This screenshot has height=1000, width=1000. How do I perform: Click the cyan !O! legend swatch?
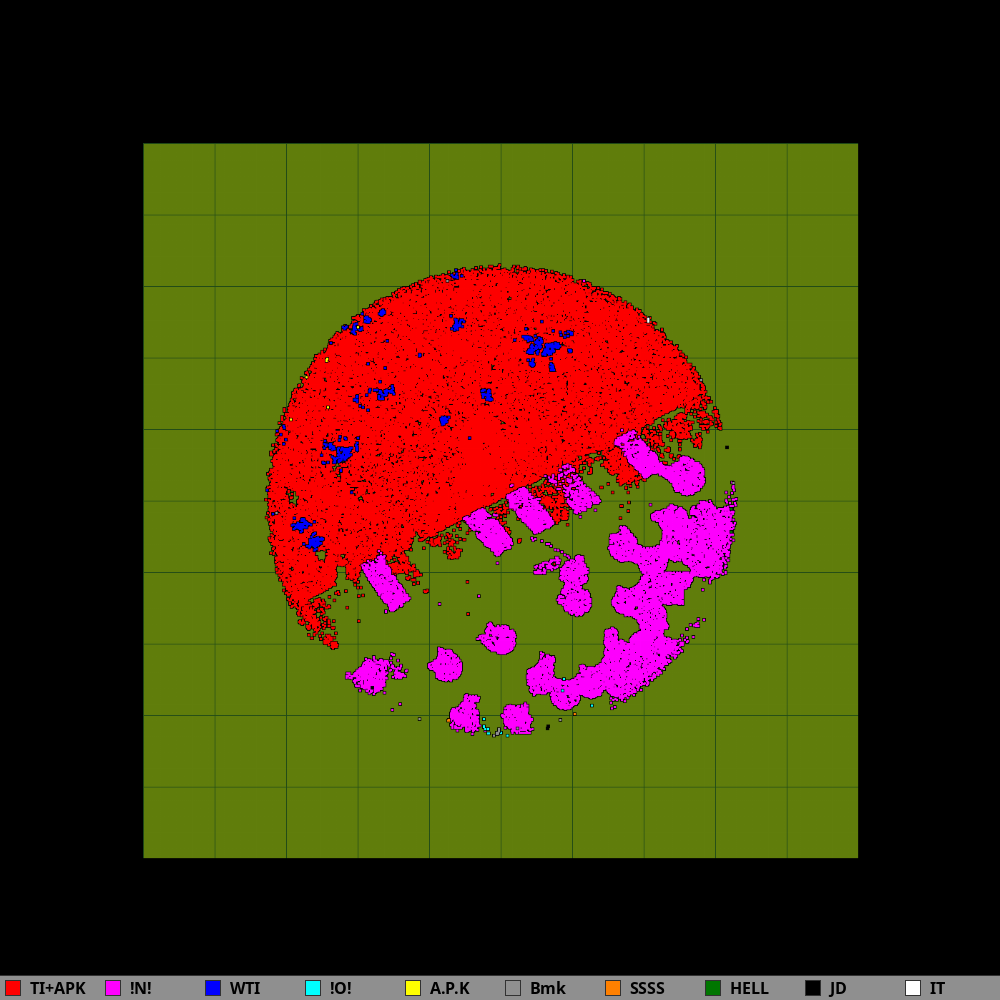(x=313, y=988)
